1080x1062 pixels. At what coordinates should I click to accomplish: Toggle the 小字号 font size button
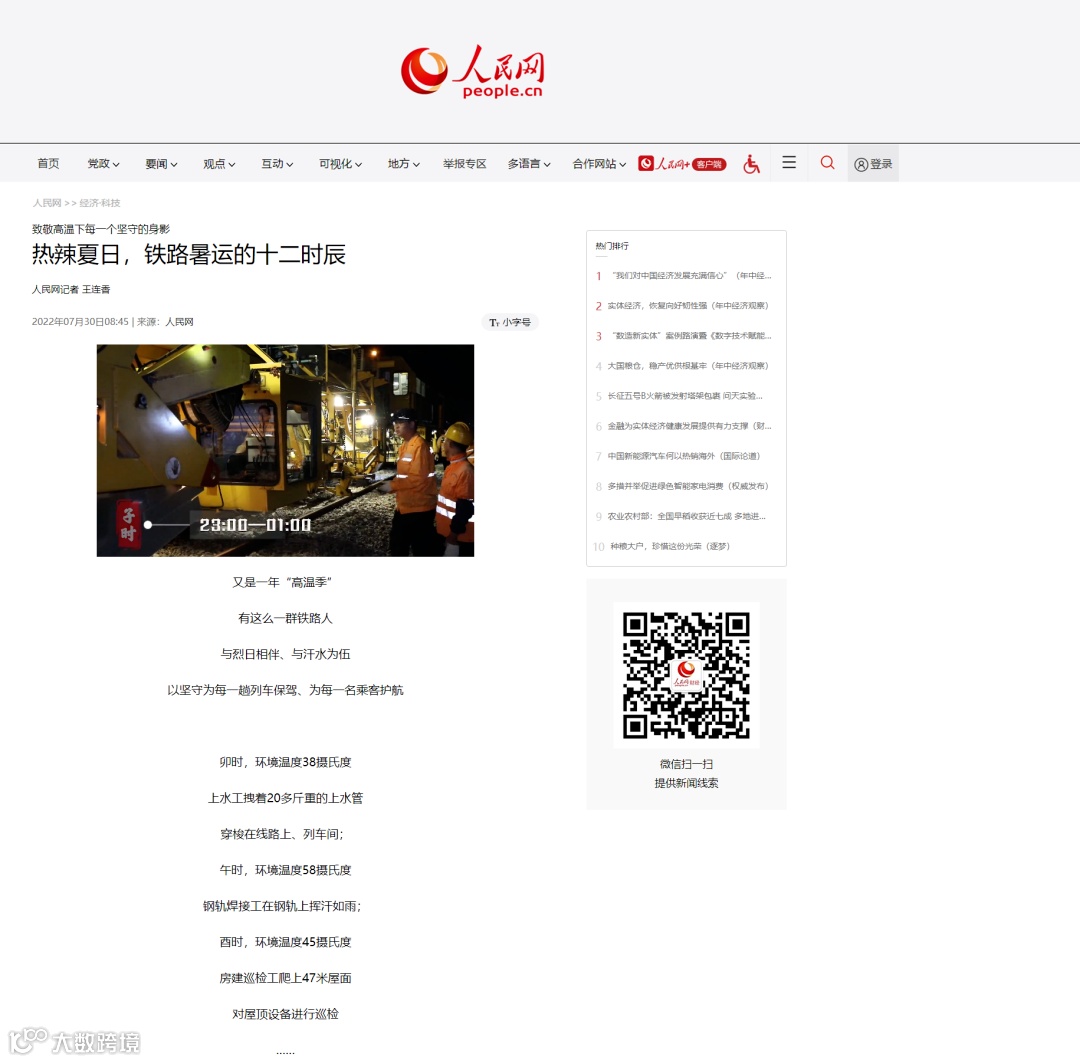coord(510,322)
